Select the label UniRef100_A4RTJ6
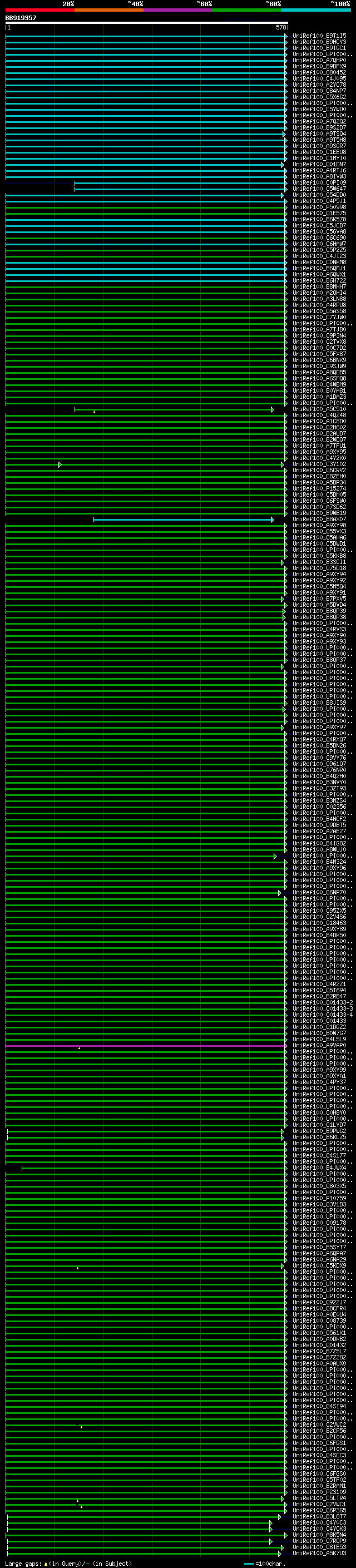The width and height of the screenshot is (356, 1568). tap(319, 170)
